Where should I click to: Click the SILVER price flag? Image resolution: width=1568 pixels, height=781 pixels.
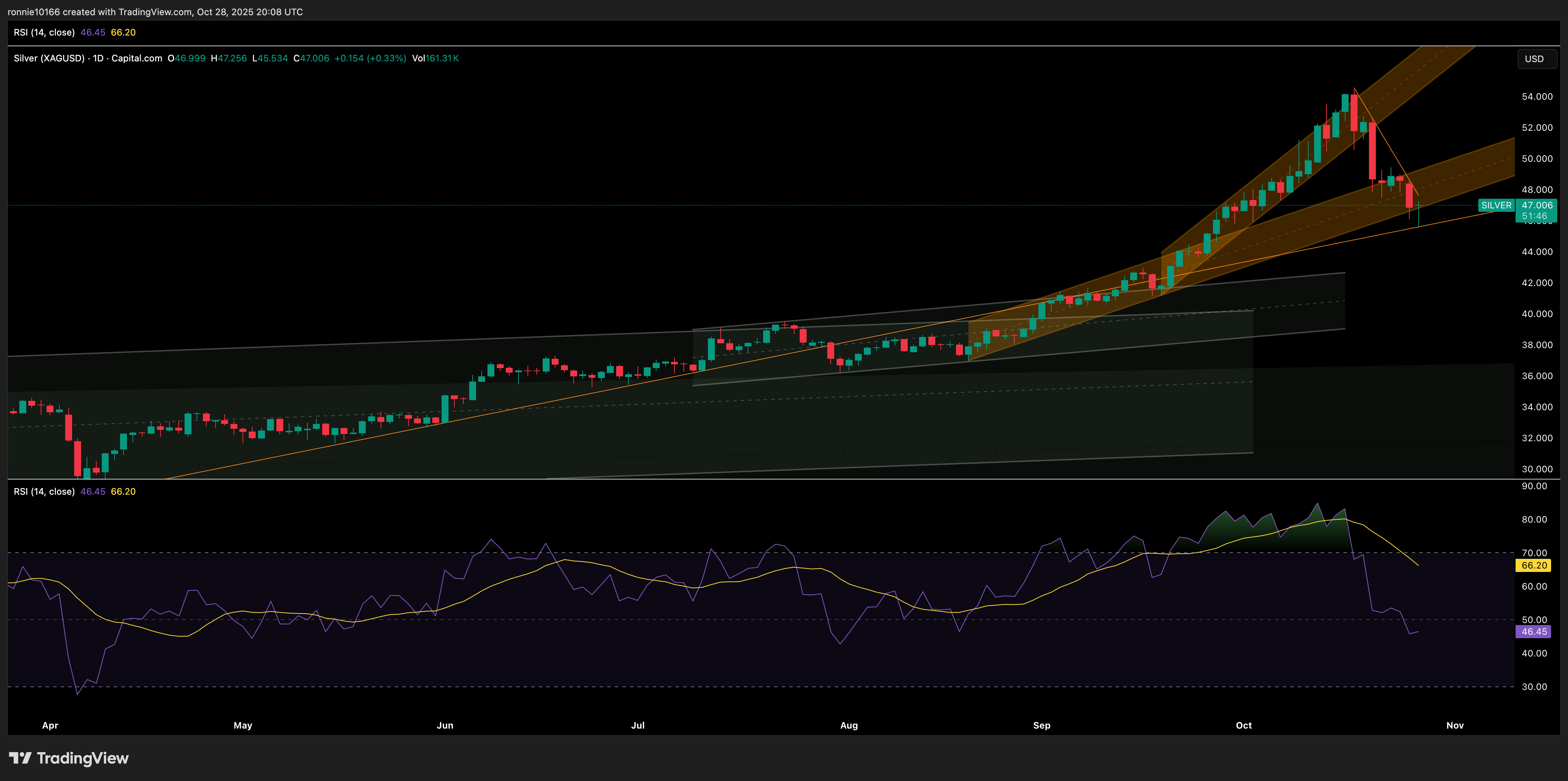point(1496,205)
